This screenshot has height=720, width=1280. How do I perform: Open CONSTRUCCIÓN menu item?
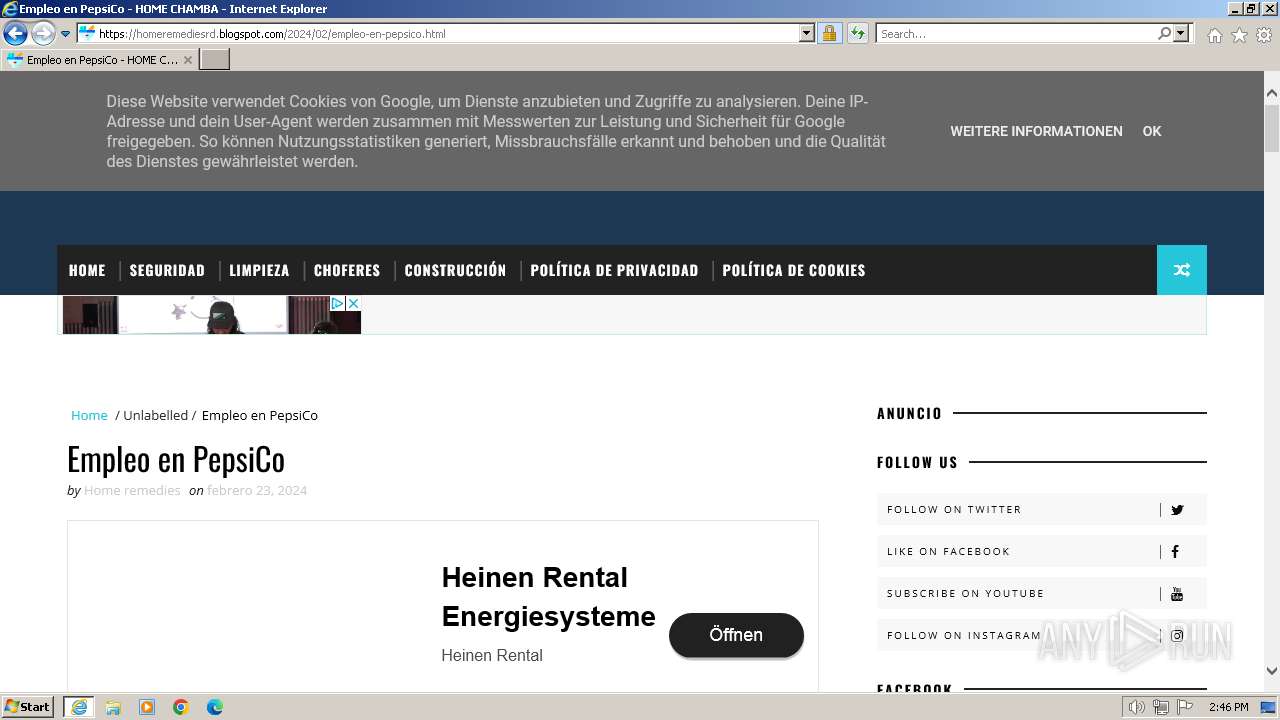pyautogui.click(x=455, y=270)
